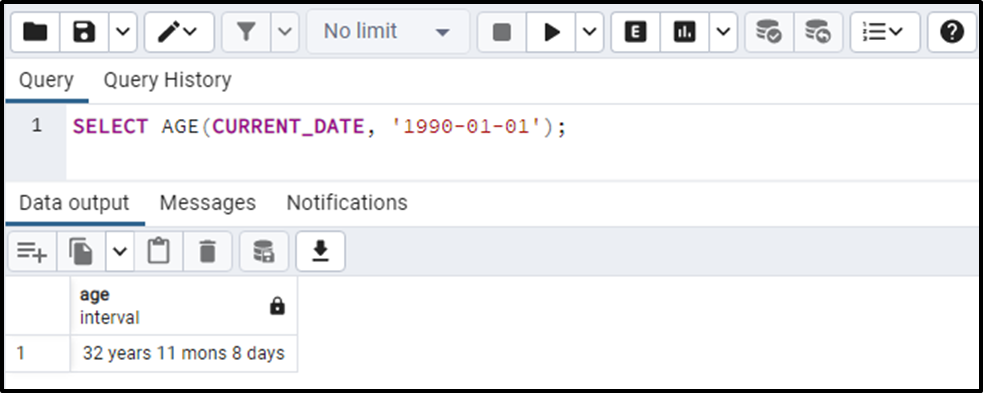983x393 pixels.
Task: Open the Notifications tab
Action: pyautogui.click(x=347, y=203)
